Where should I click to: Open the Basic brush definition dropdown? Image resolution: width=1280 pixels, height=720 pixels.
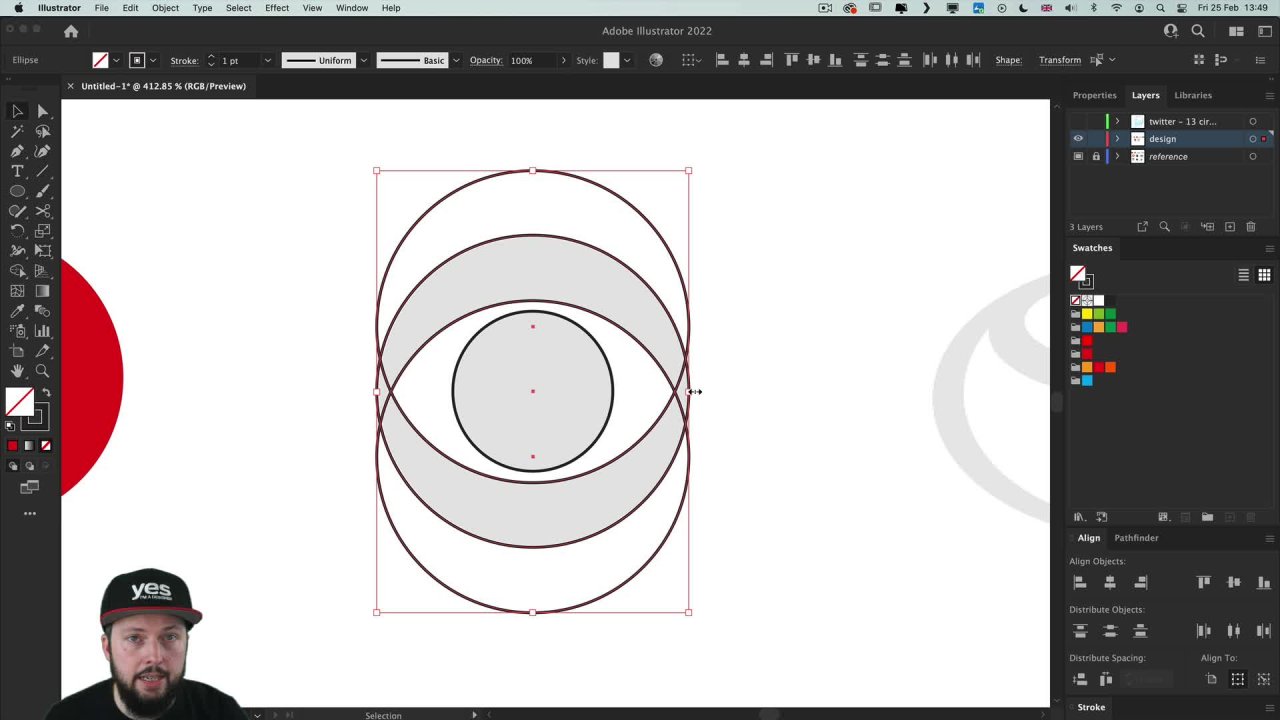click(x=456, y=61)
